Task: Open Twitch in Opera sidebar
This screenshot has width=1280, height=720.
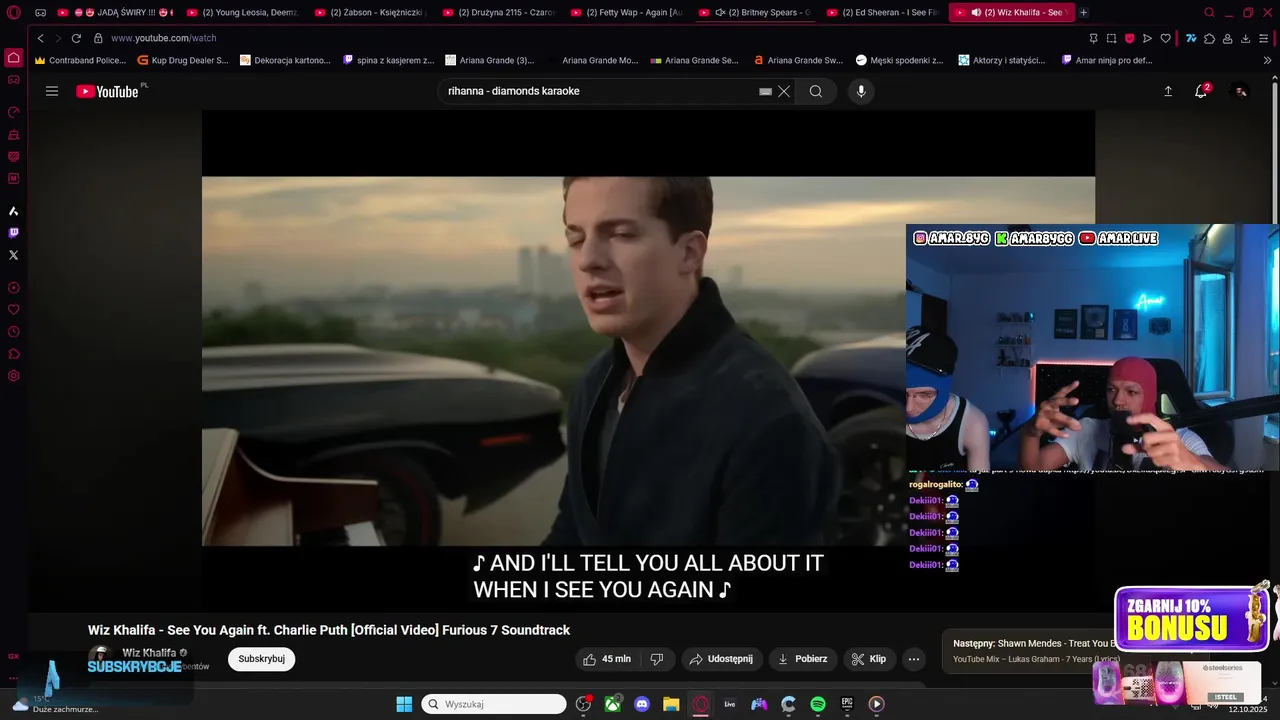Action: 13,233
